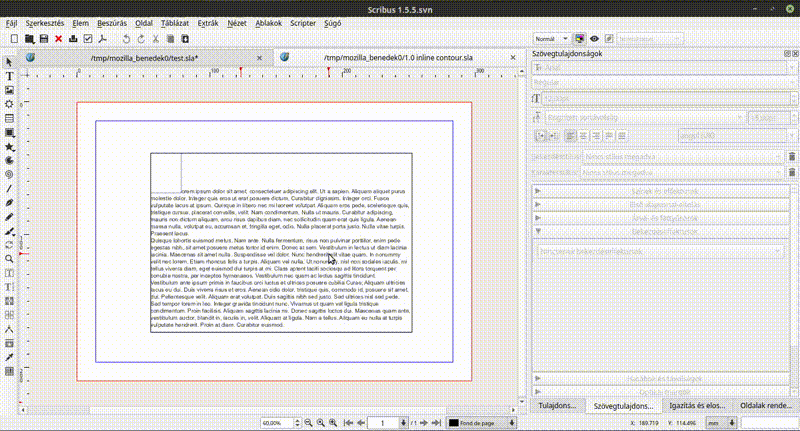Select the Image Frame tool

(x=10, y=90)
